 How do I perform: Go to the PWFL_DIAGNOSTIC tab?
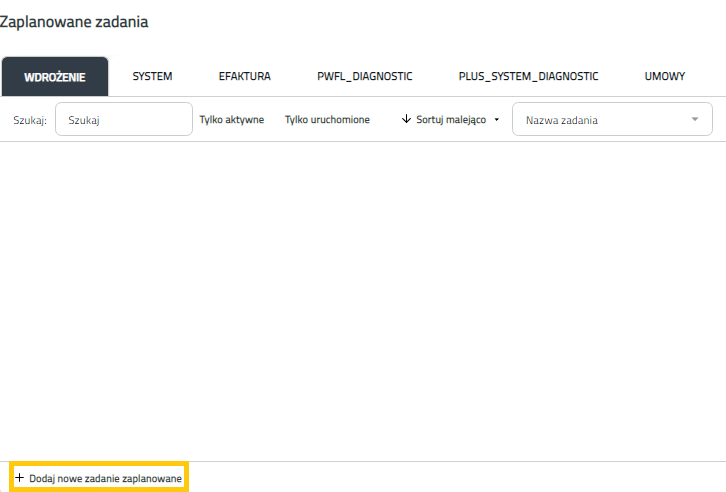[364, 76]
